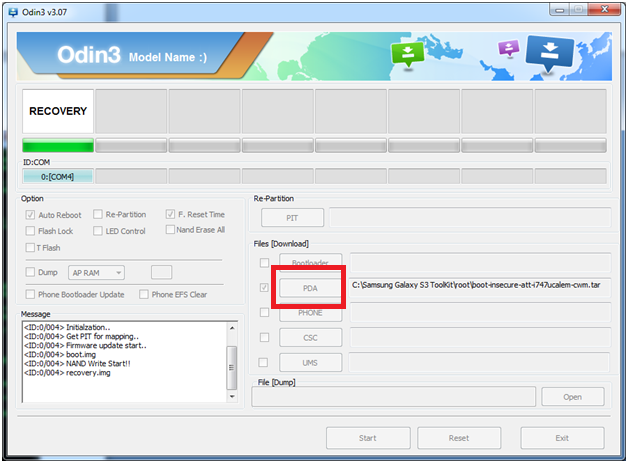This screenshot has width=628, height=463.
Task: Click the 'NAND Write Start!!' log line
Action: (x=77, y=364)
